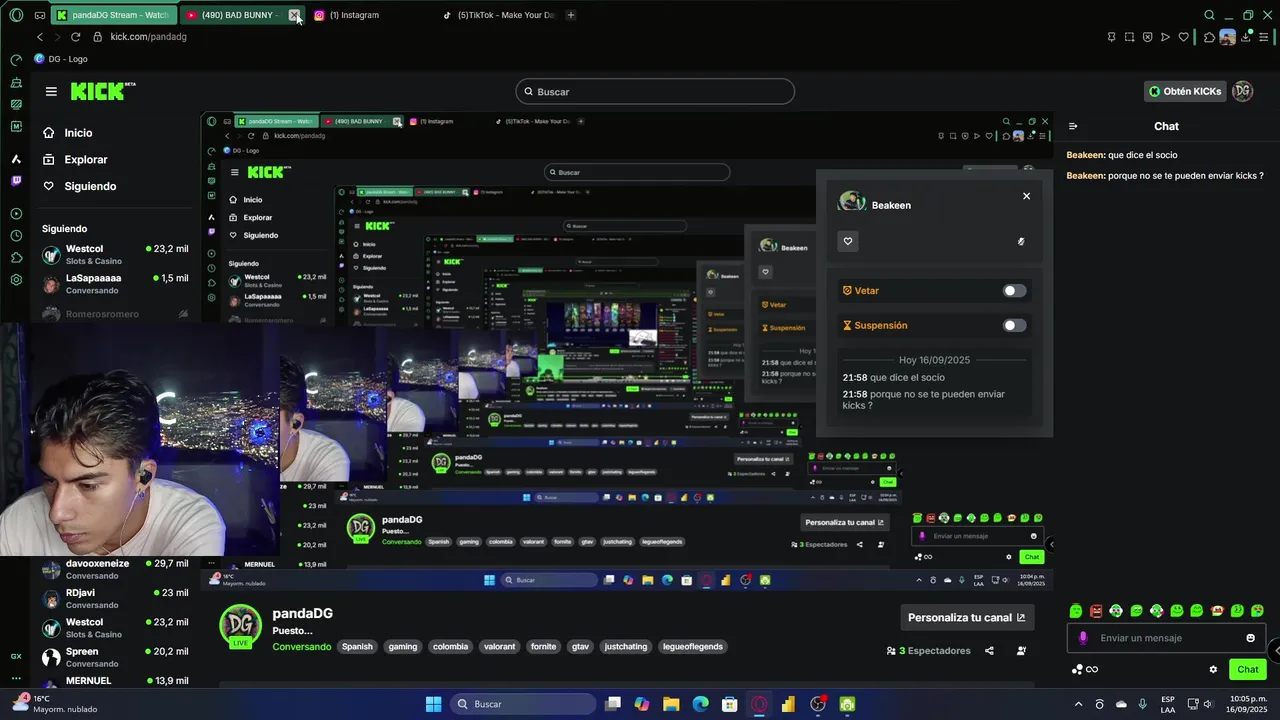Open Microsoft Edge from the taskbar
1280x720 pixels.
[x=700, y=704]
